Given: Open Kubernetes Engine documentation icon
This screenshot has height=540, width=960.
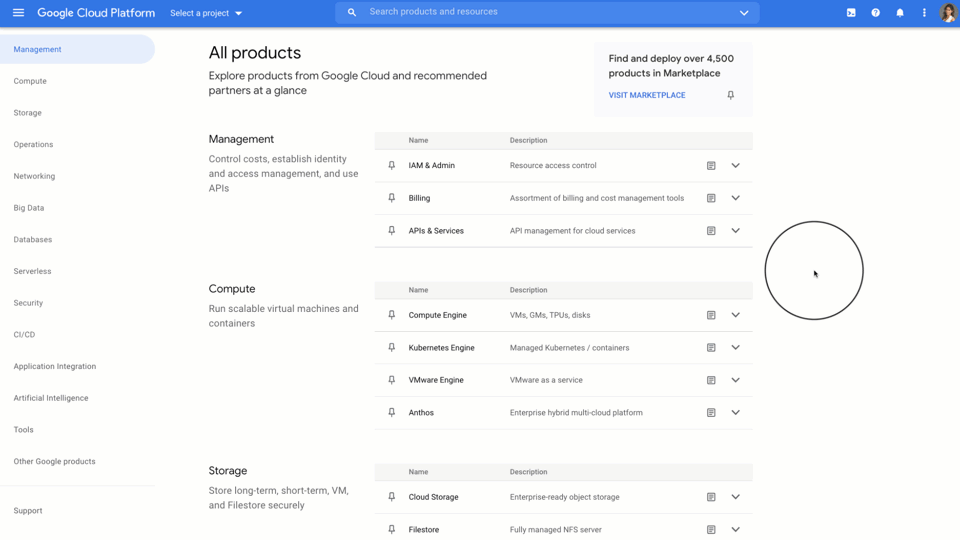Looking at the screenshot, I should 711,347.
